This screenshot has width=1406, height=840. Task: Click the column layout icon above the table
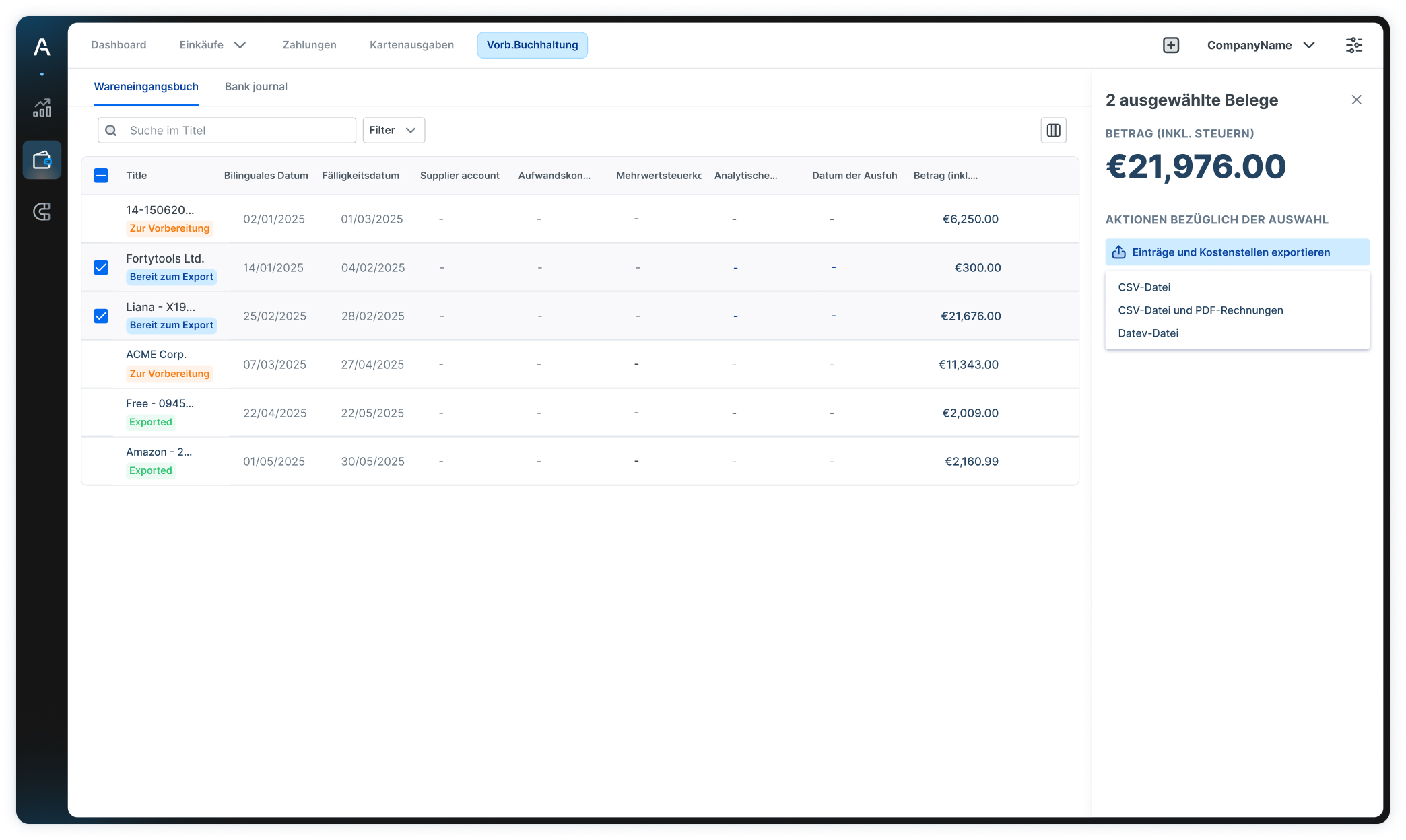click(1053, 130)
